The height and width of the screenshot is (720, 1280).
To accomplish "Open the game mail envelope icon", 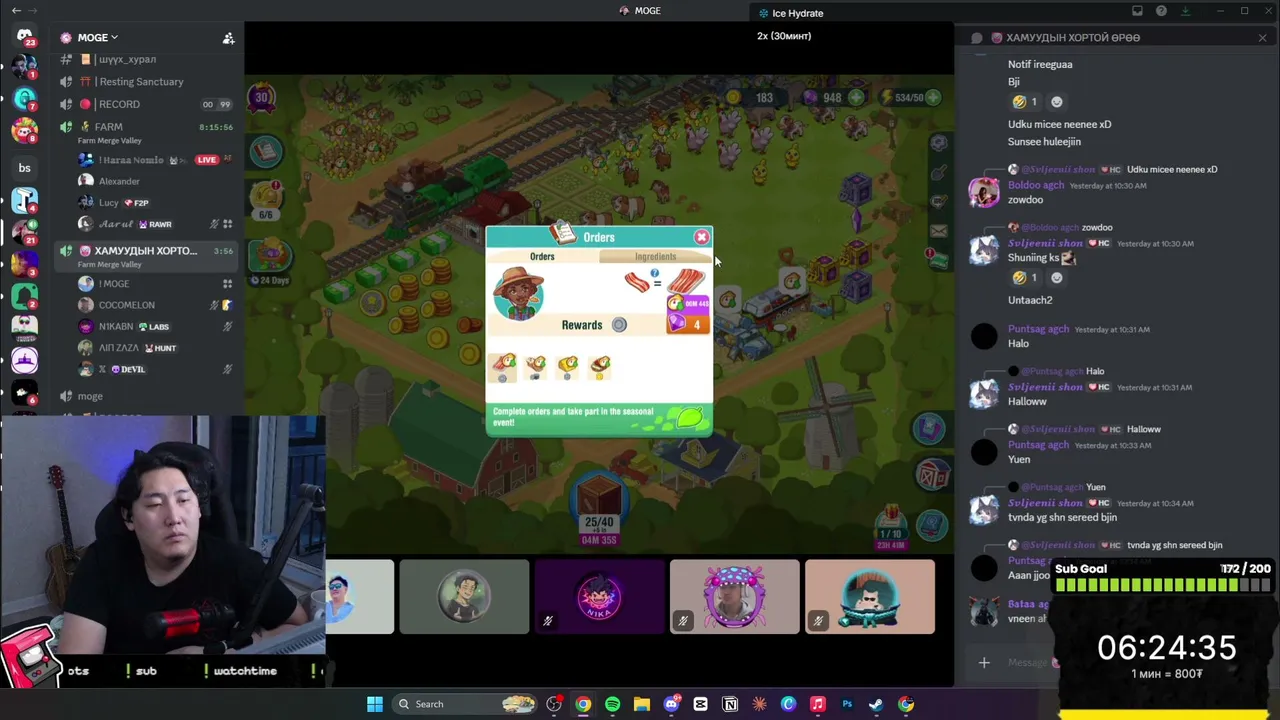I will click(938, 231).
